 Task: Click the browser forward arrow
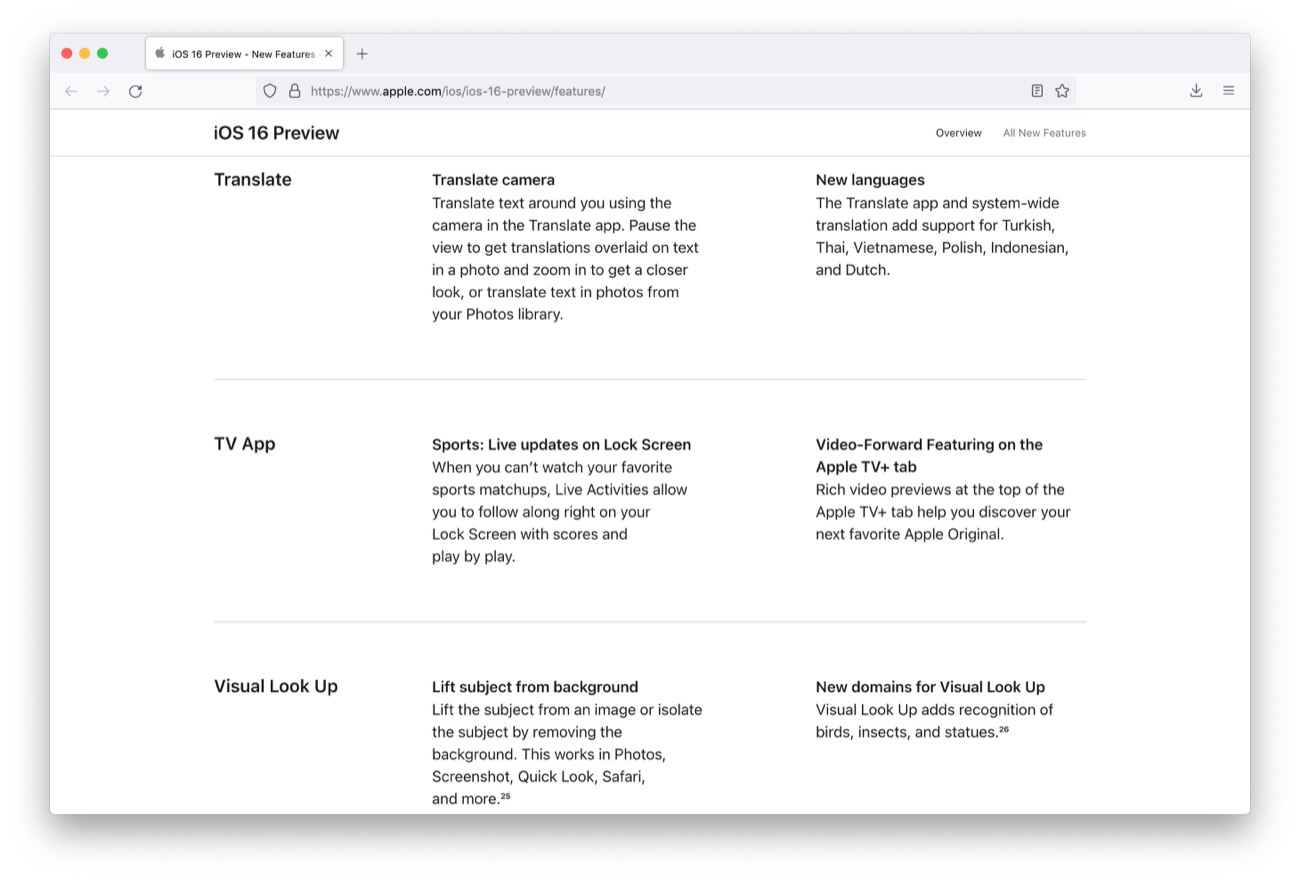pyautogui.click(x=103, y=91)
